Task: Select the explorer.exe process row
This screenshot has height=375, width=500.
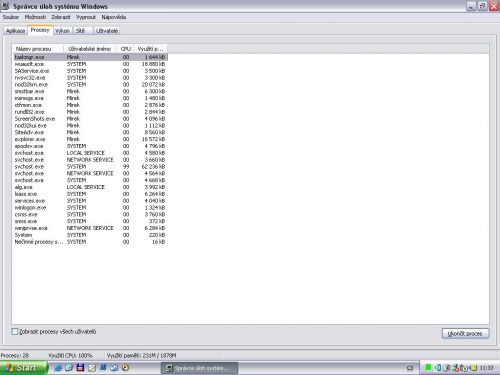Action: 90,139
